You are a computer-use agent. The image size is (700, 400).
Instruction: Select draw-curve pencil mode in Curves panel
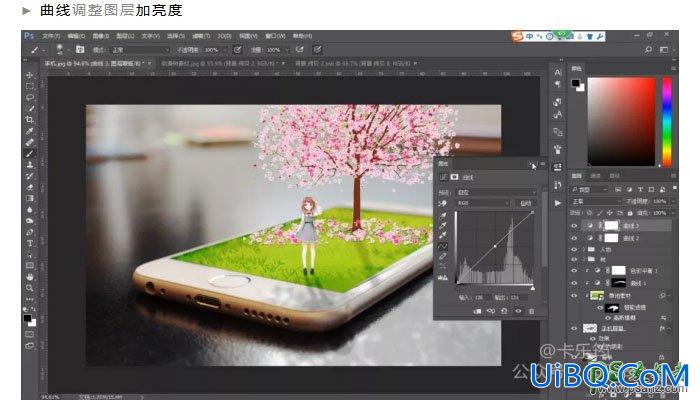point(443,256)
